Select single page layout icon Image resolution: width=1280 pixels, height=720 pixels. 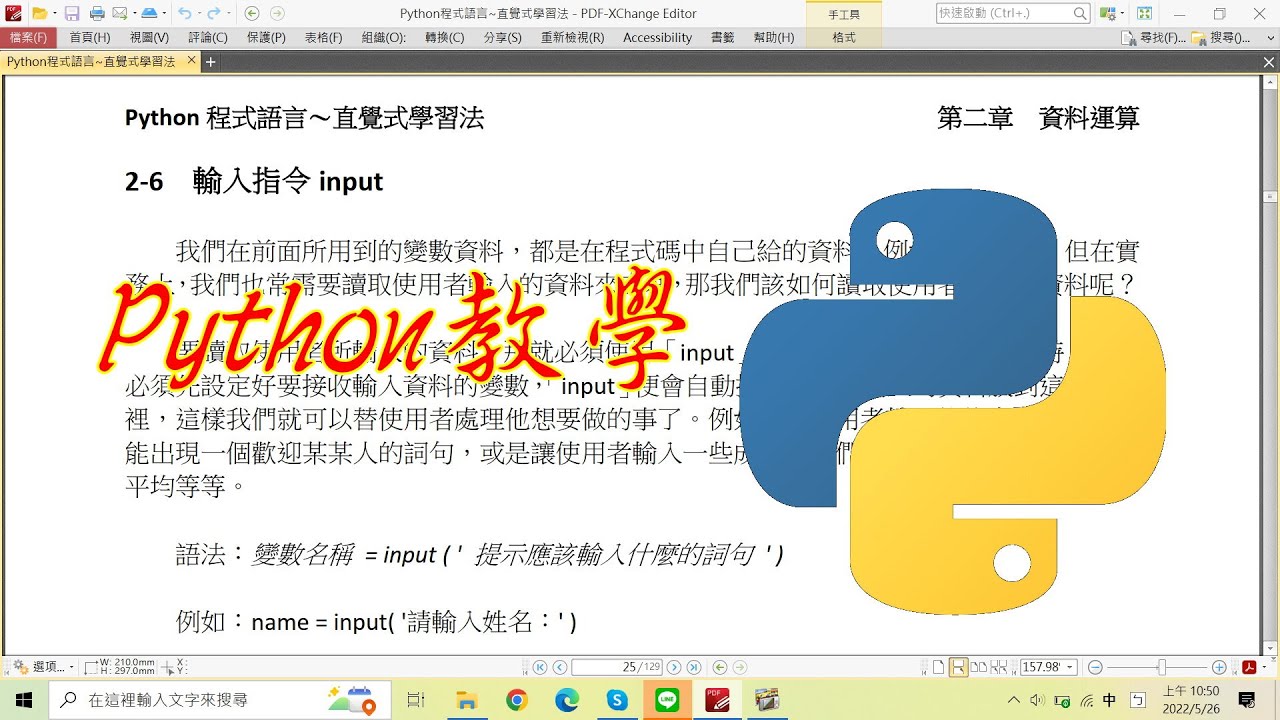938,667
